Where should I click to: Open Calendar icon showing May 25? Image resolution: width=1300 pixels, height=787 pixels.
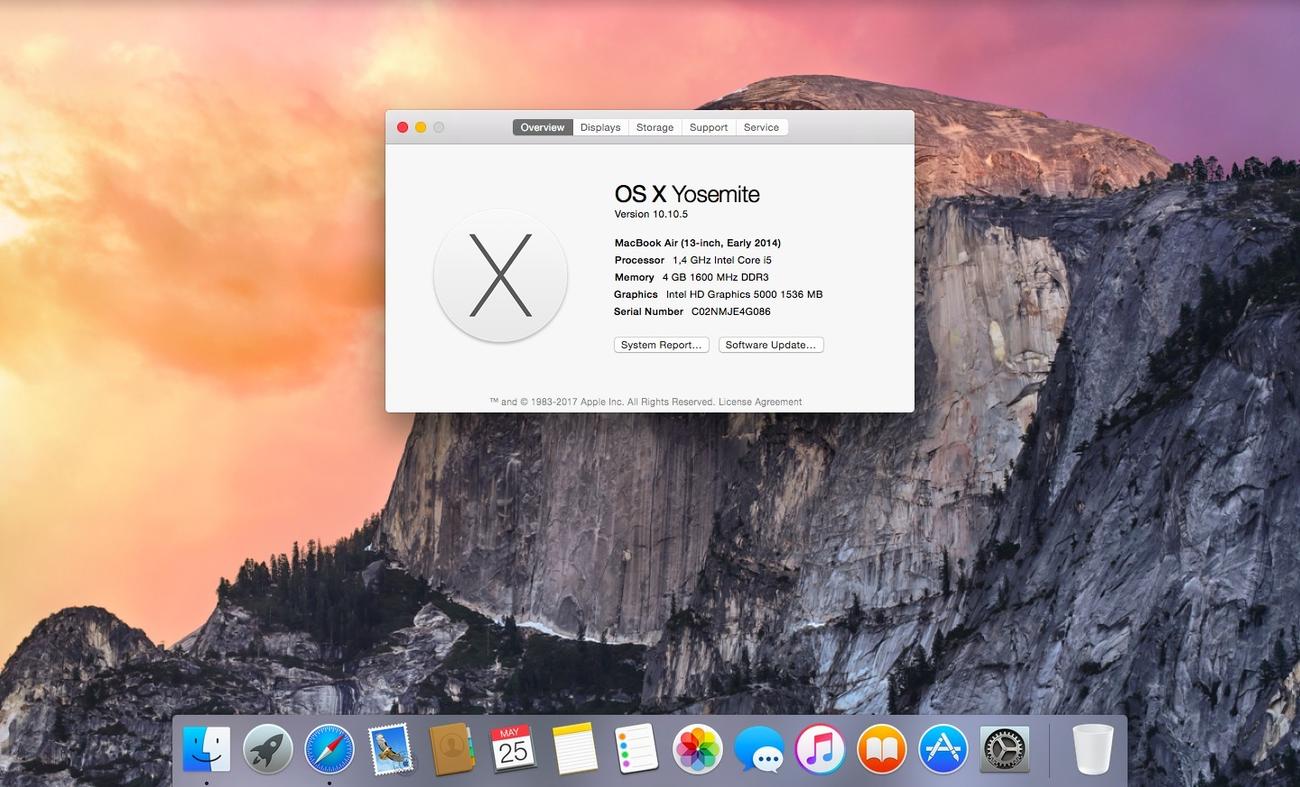tap(513, 748)
